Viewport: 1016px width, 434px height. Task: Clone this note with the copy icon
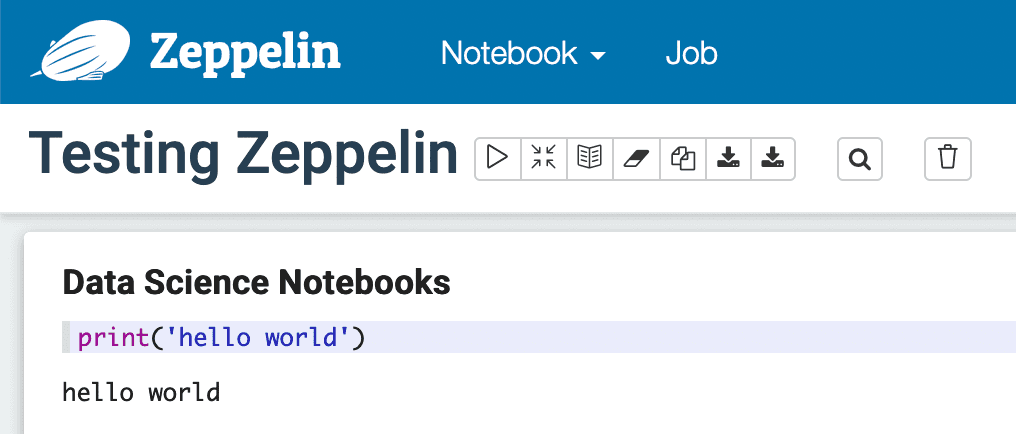pos(682,158)
